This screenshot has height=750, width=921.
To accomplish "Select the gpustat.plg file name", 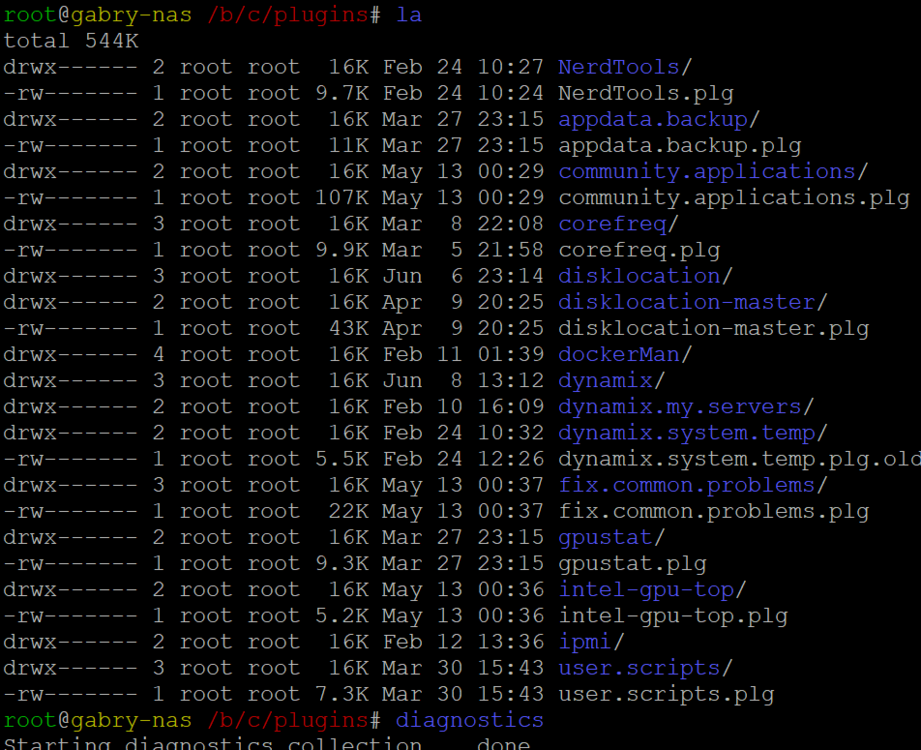I will point(632,563).
